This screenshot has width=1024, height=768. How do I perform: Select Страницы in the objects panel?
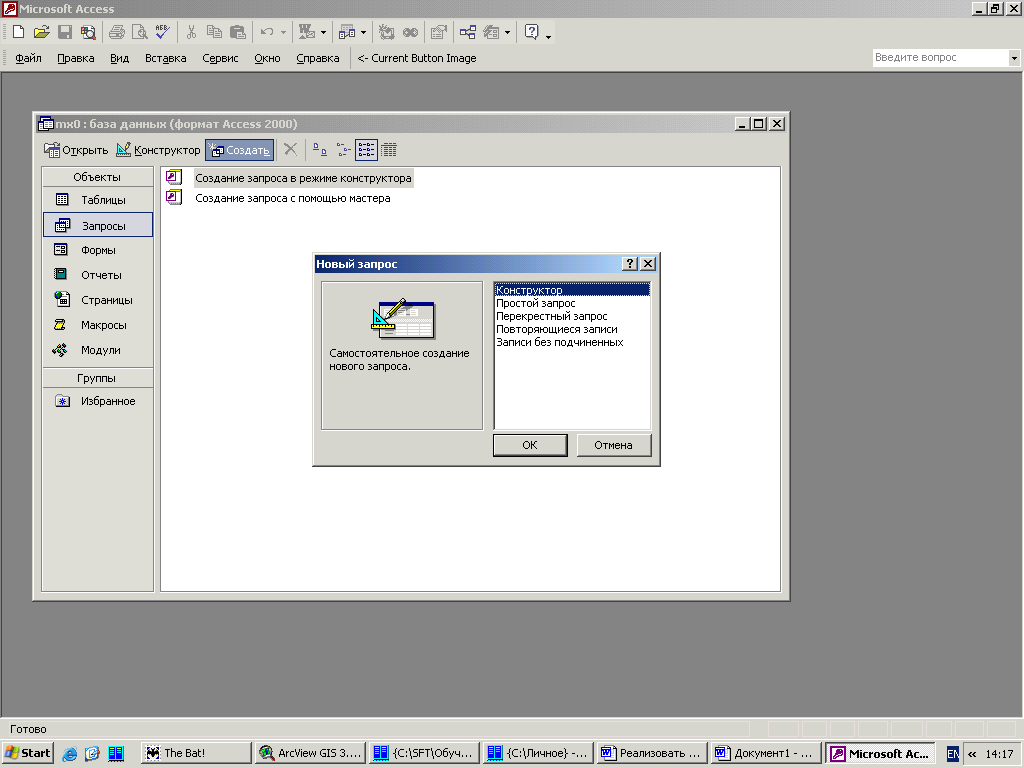97,300
